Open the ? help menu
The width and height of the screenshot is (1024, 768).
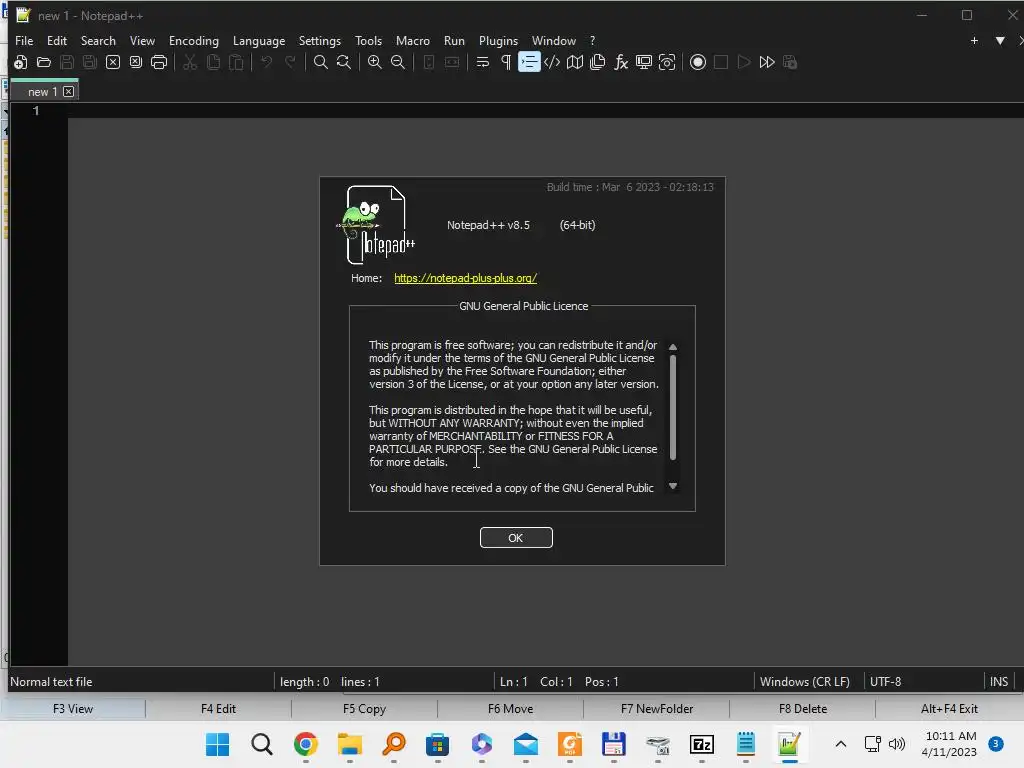pyautogui.click(x=592, y=40)
